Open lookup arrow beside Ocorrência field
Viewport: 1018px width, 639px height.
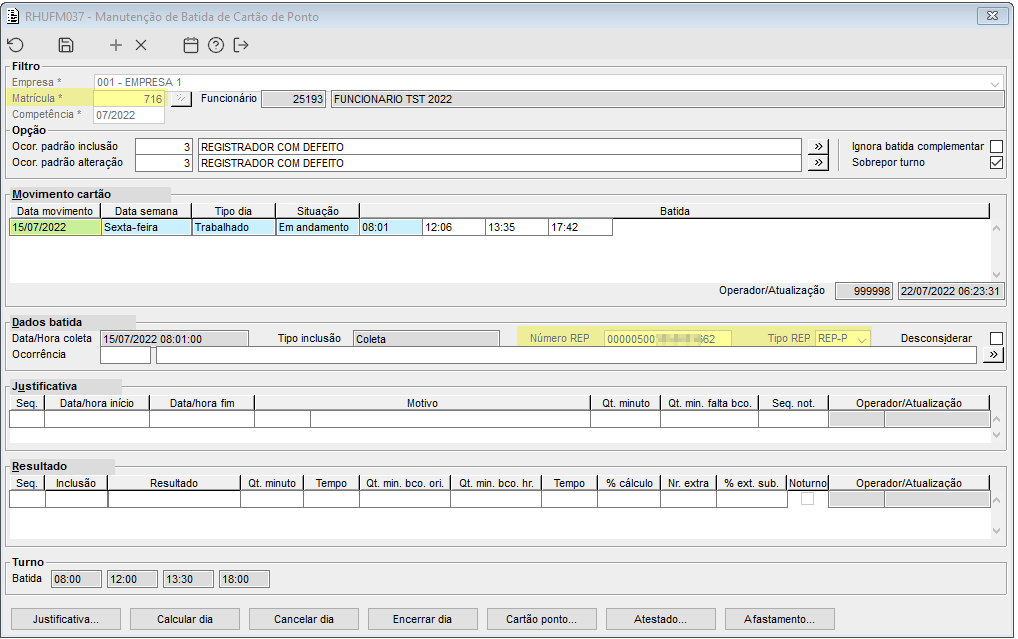click(x=994, y=355)
